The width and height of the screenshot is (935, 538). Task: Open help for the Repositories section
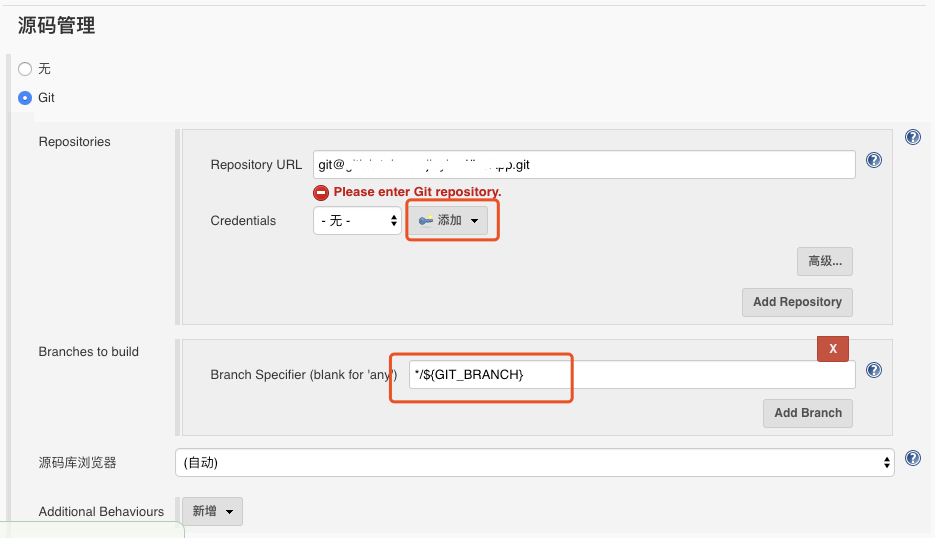(912, 137)
